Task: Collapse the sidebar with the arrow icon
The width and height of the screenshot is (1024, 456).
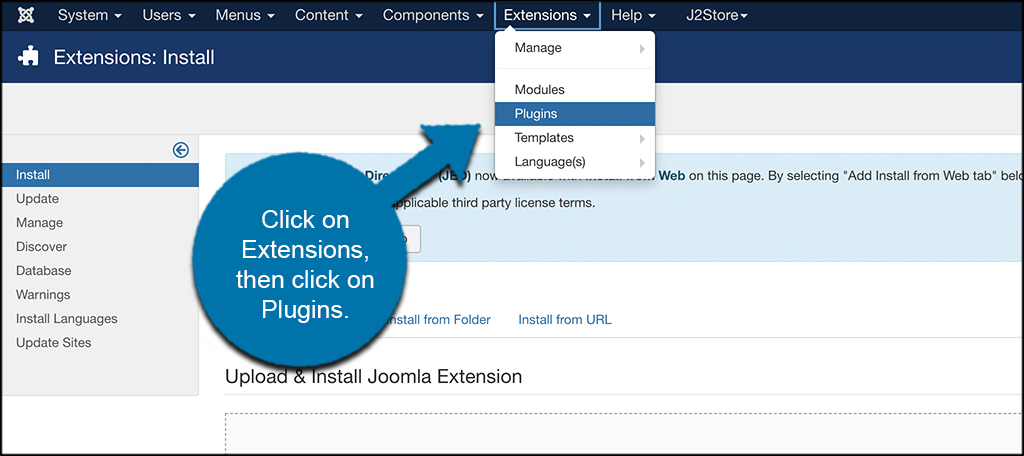Action: [181, 150]
